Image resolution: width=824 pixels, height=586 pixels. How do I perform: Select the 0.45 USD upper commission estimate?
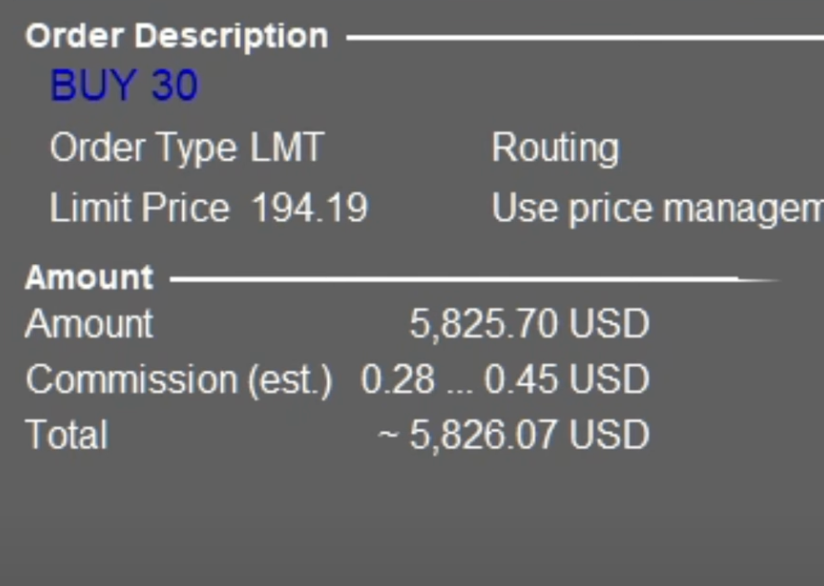[x=566, y=380]
